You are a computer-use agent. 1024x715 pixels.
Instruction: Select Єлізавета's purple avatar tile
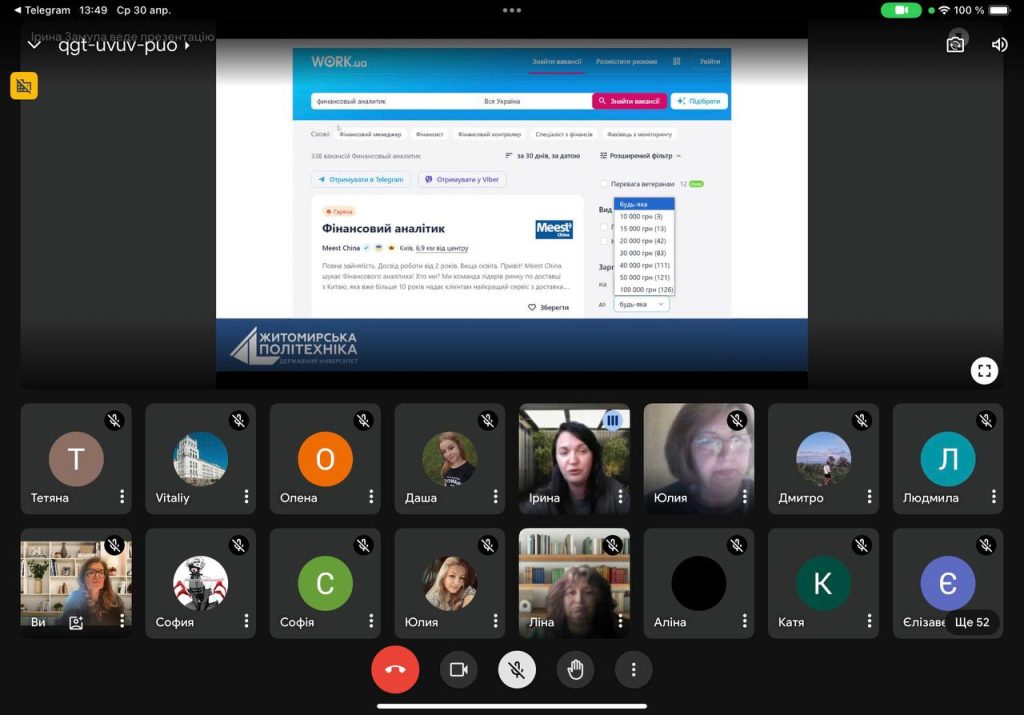pos(948,583)
